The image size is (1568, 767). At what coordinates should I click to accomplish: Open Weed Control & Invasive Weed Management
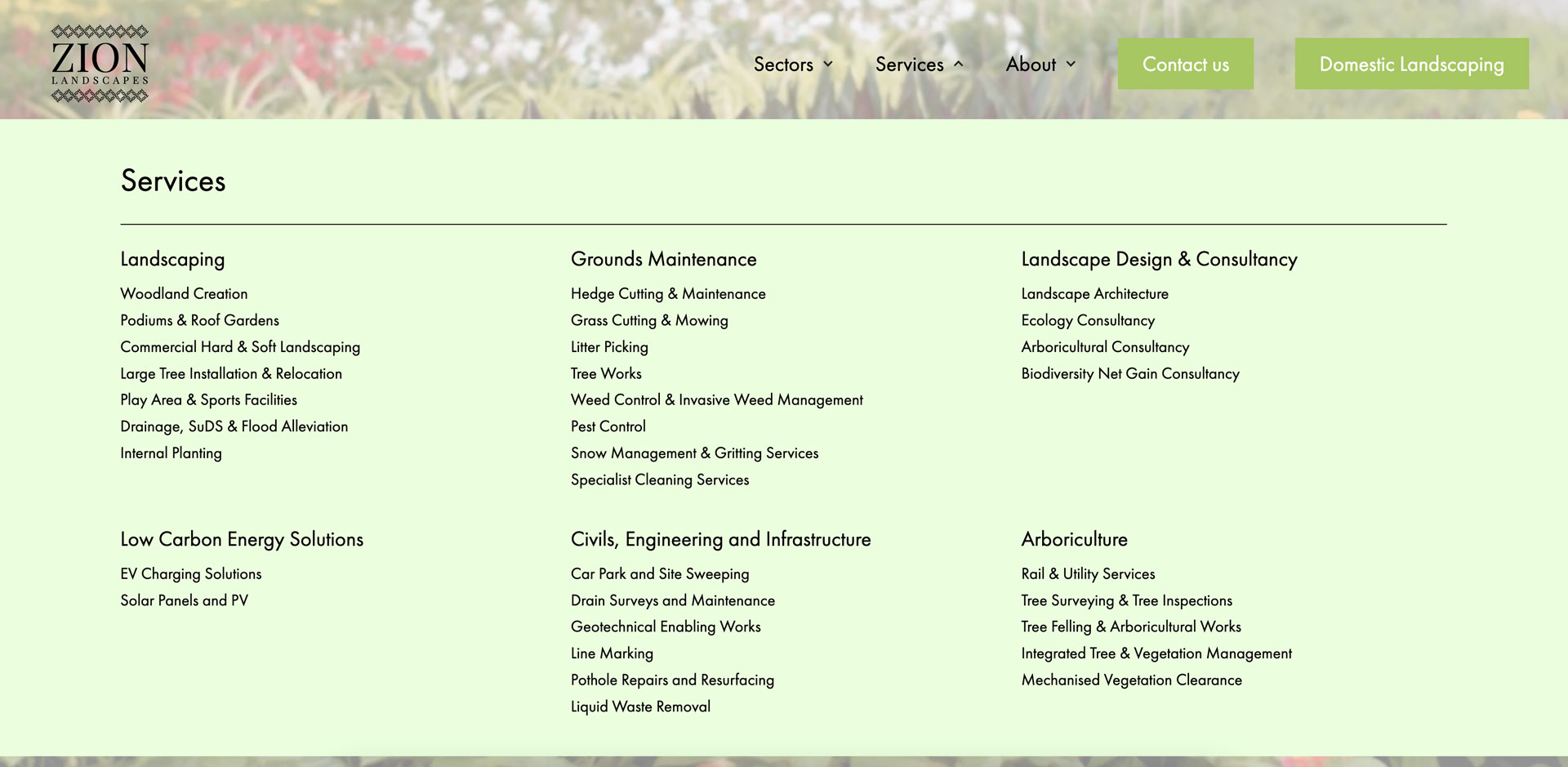click(717, 399)
